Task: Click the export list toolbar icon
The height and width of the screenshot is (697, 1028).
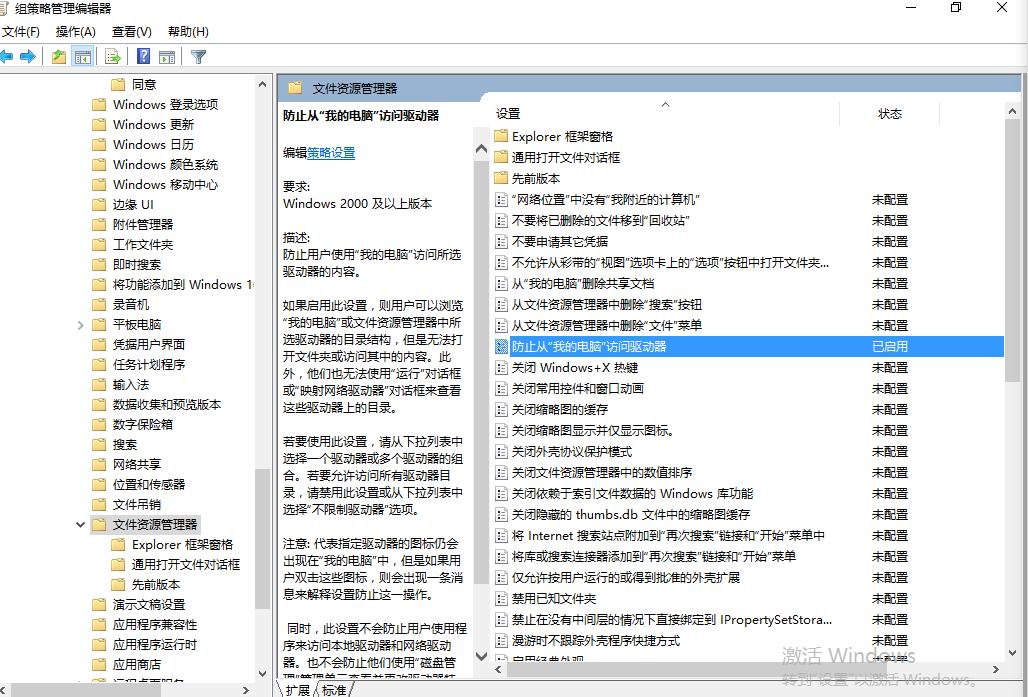Action: (112, 55)
